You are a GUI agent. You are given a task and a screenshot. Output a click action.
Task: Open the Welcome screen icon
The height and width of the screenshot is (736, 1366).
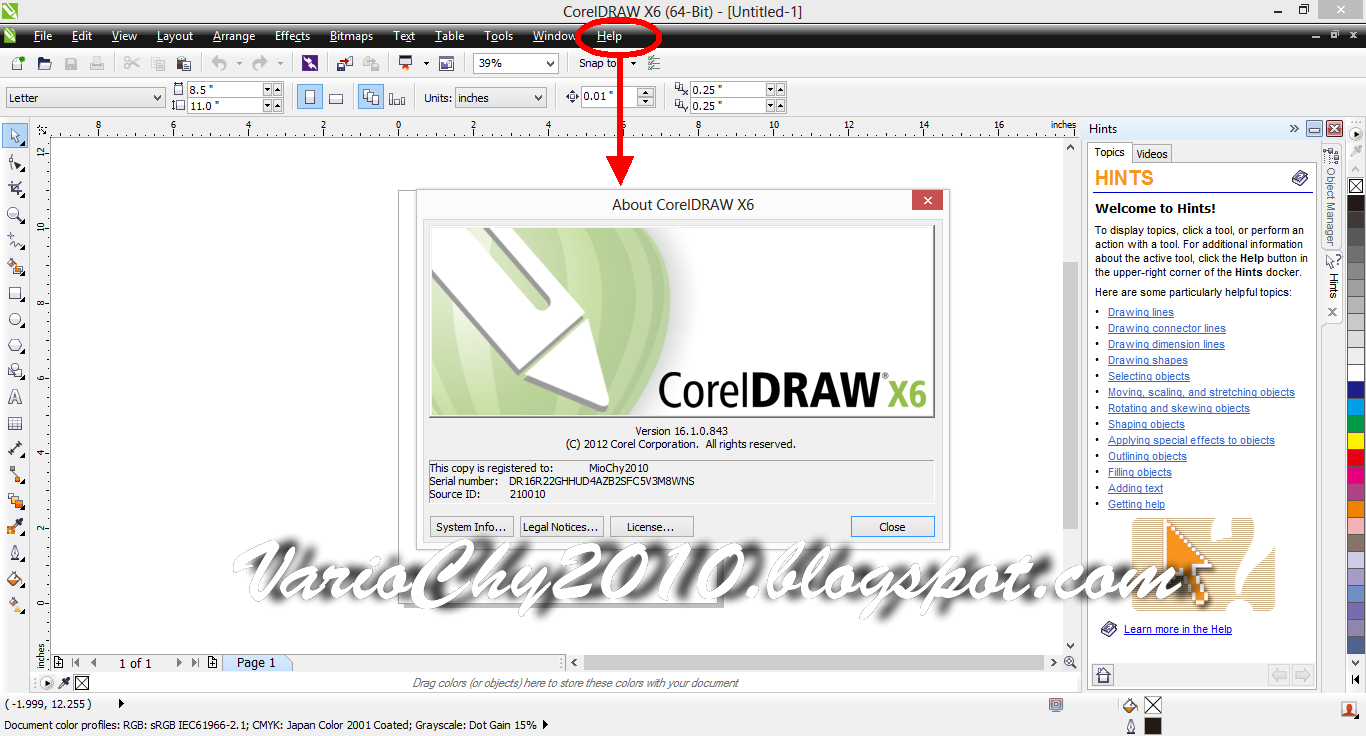click(x=446, y=63)
